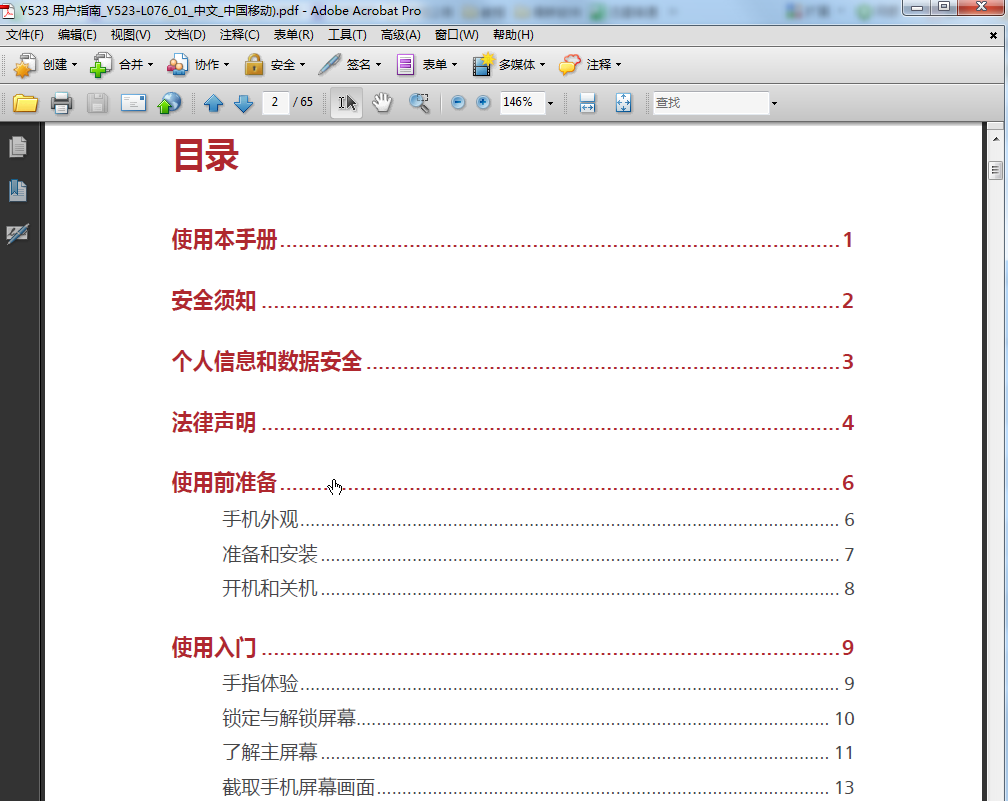Zoom in using the plus icon
The image size is (1008, 801).
(x=482, y=102)
